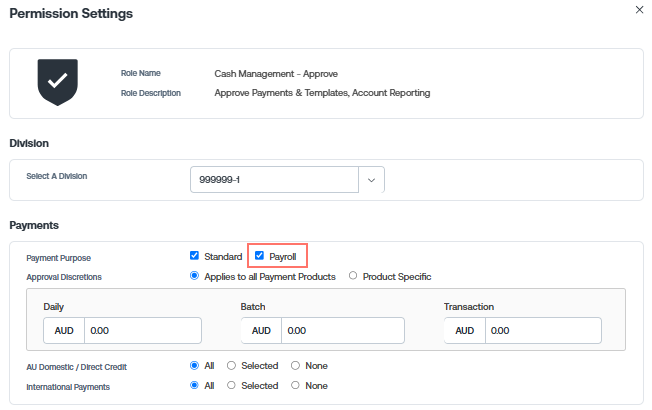Click the AUD currency label under Batch
The width and height of the screenshot is (652, 410).
(x=261, y=331)
